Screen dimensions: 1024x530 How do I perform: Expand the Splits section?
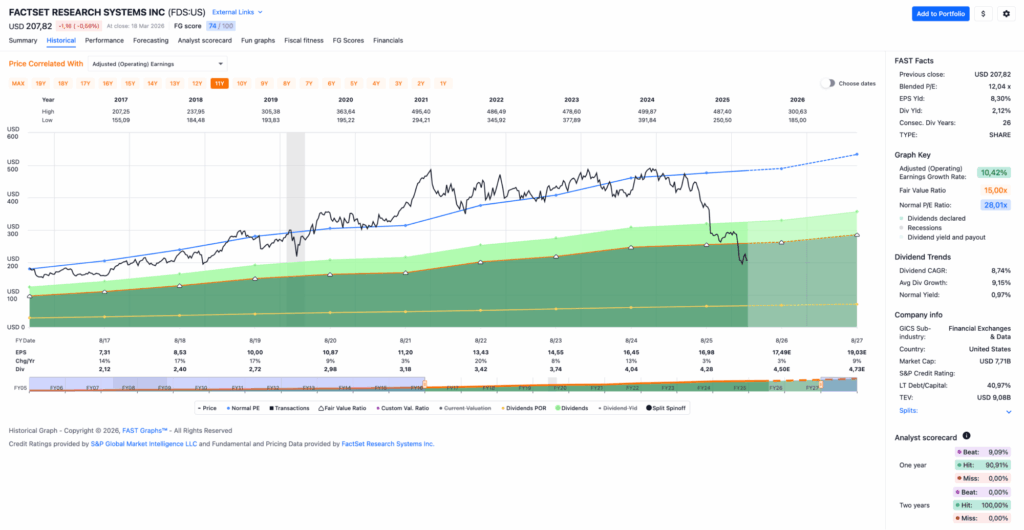pyautogui.click(x=1007, y=411)
